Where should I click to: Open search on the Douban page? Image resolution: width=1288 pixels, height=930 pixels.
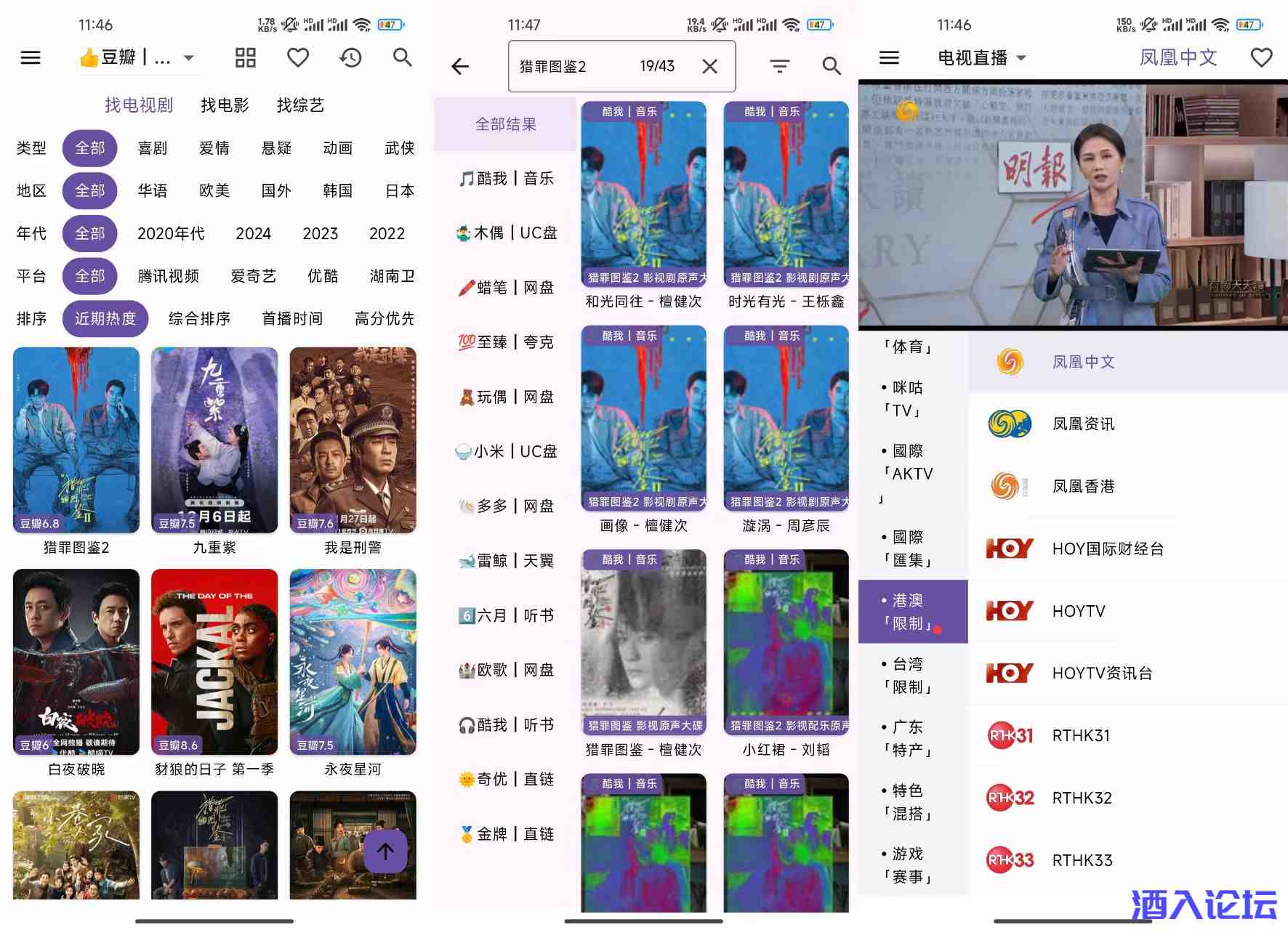click(x=403, y=57)
